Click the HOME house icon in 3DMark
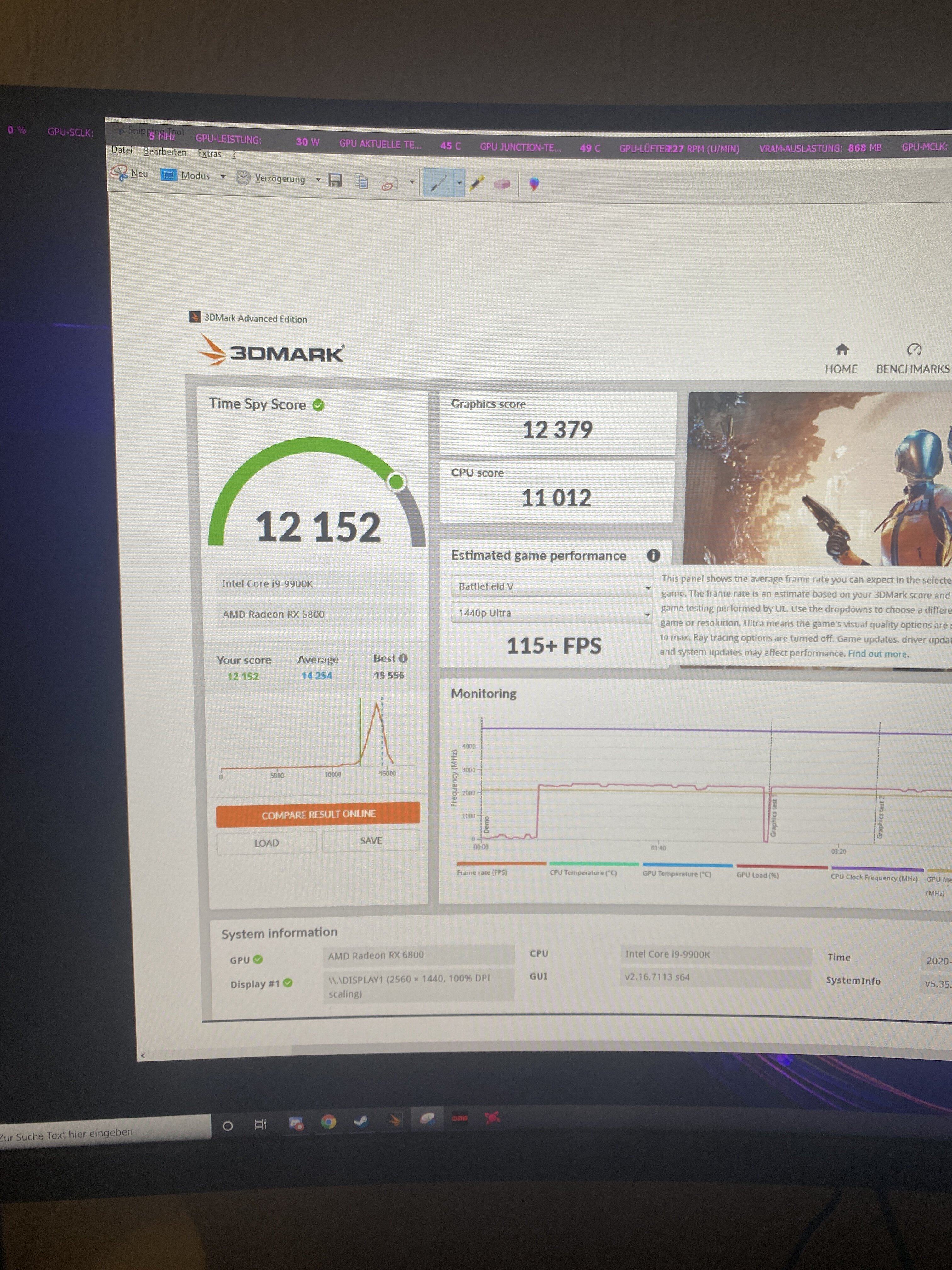The width and height of the screenshot is (952, 1270). click(x=841, y=349)
